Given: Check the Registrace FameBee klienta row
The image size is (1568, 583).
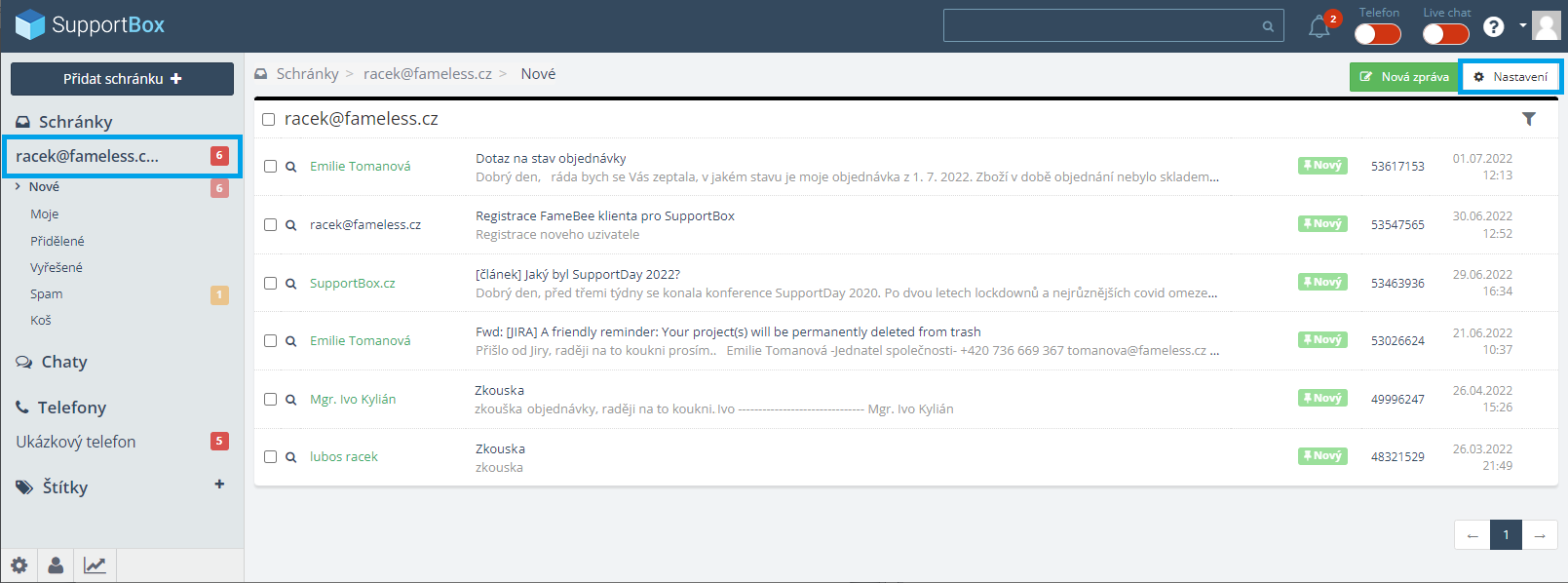Looking at the screenshot, I should pos(271,225).
